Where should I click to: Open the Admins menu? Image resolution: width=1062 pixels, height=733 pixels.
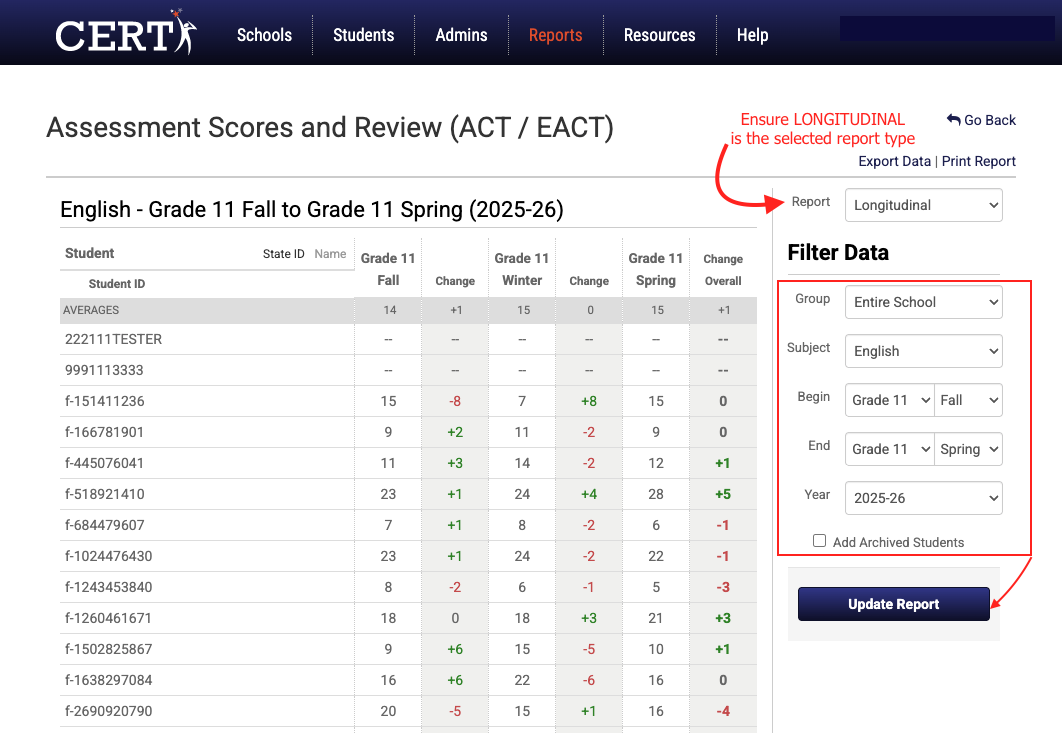[x=461, y=35]
